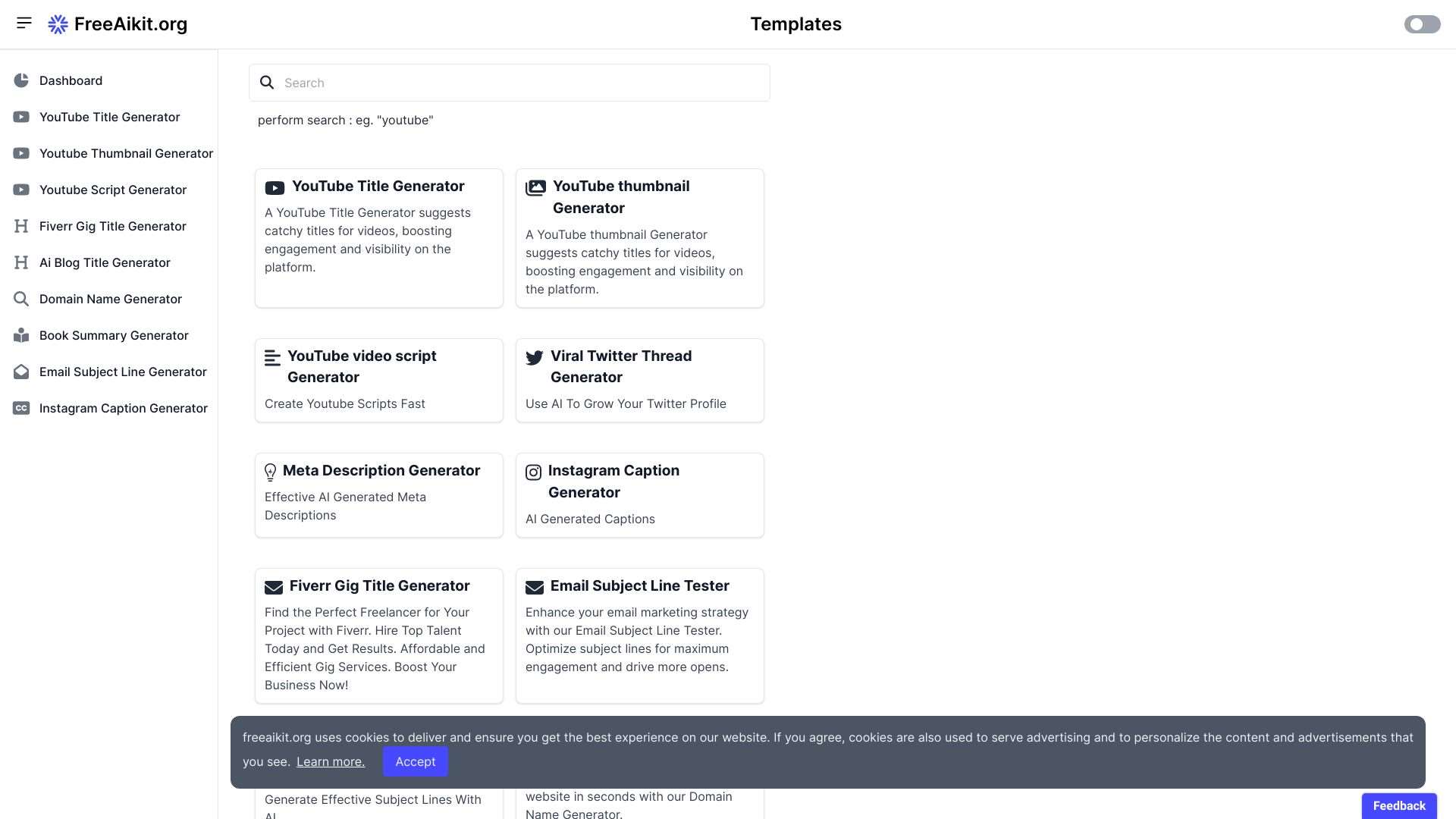The image size is (1456, 819).
Task: Open the hamburger navigation menu
Action: point(24,23)
